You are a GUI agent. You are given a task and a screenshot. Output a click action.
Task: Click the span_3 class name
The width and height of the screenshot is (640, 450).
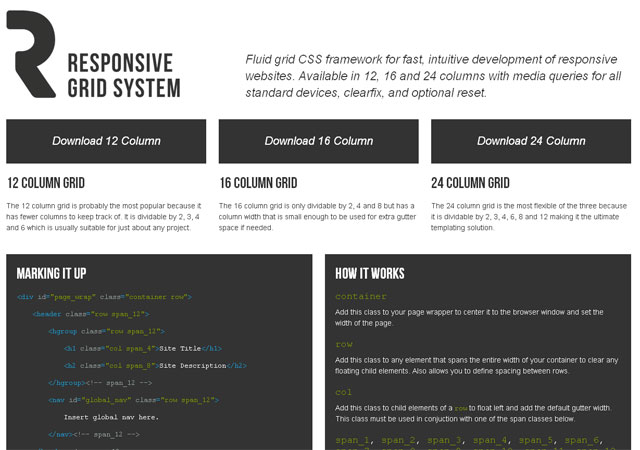(444, 440)
